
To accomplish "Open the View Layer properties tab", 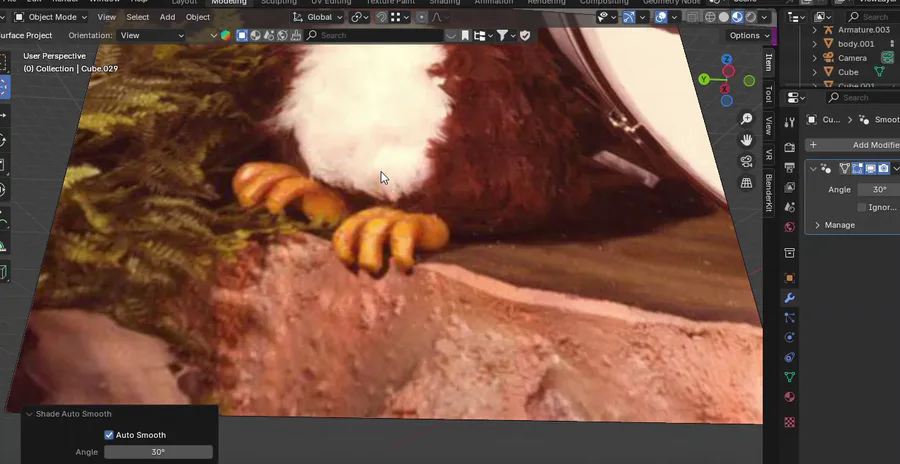I will tap(790, 187).
